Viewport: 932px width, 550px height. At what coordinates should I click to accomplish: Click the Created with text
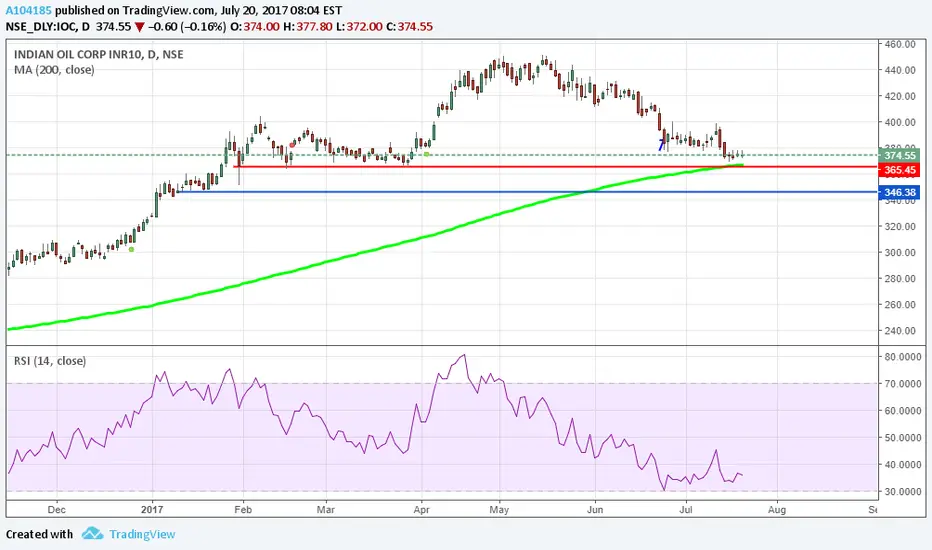coord(39,534)
